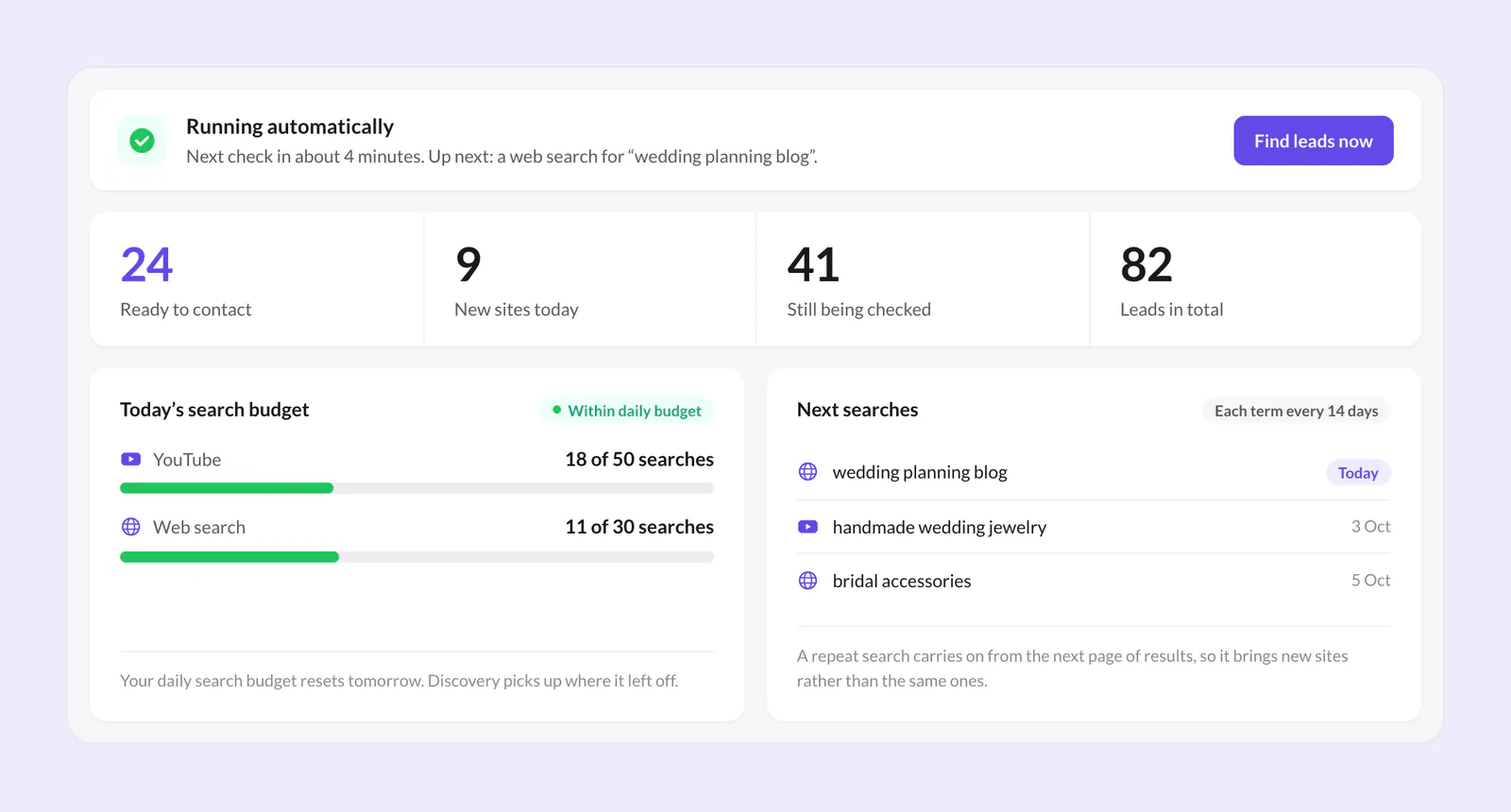Click the Next searches heading
This screenshot has width=1511, height=812.
click(857, 410)
